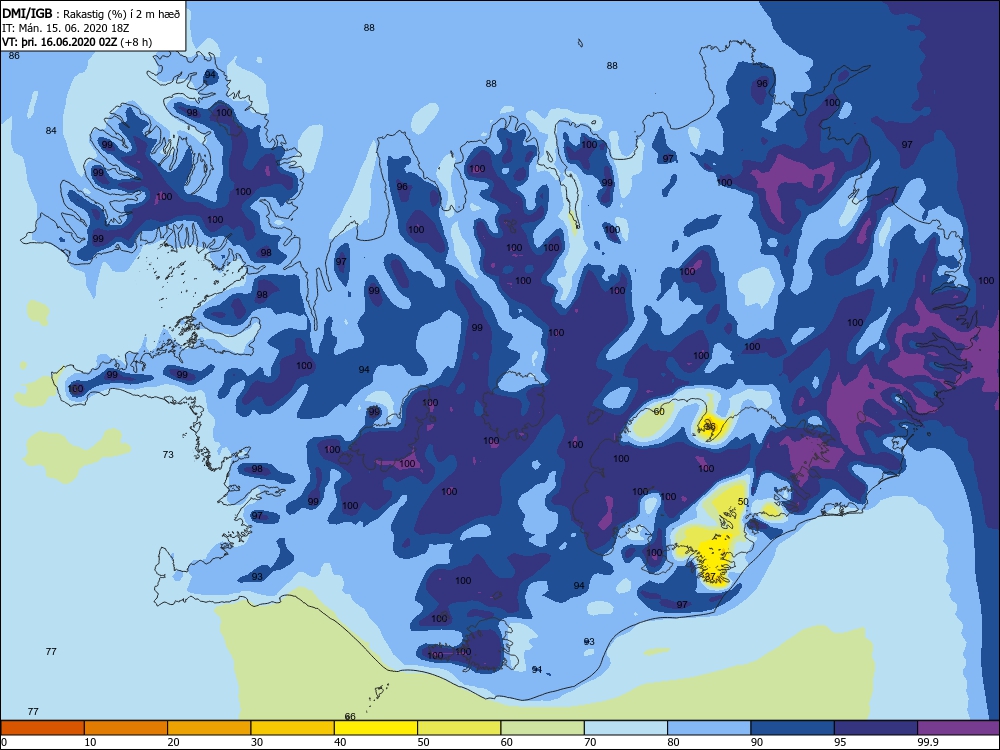The width and height of the screenshot is (1000, 750).
Task: Click the dark orange 0–10 legend swatch
Action: [x=42, y=728]
